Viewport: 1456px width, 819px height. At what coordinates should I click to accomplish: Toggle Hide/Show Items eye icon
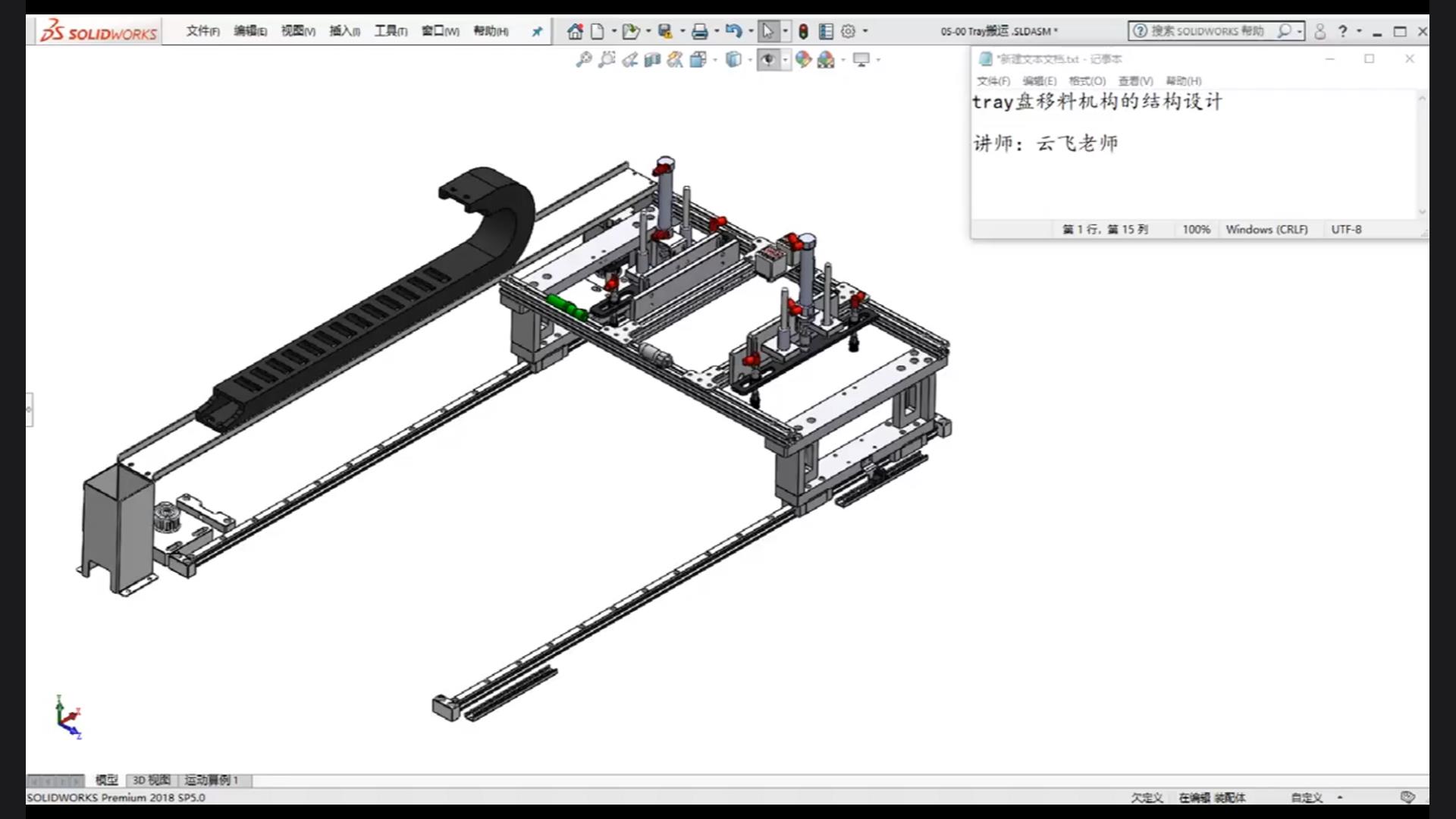[x=768, y=59]
